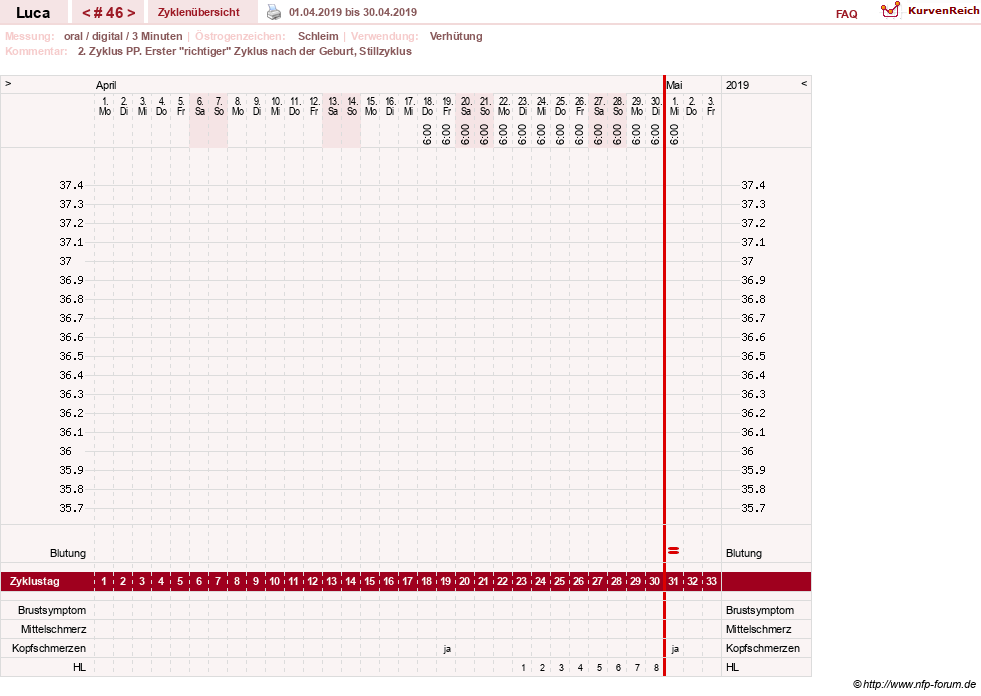
Task: Open the Zyklenübersicht tab
Action: pyautogui.click(x=198, y=12)
